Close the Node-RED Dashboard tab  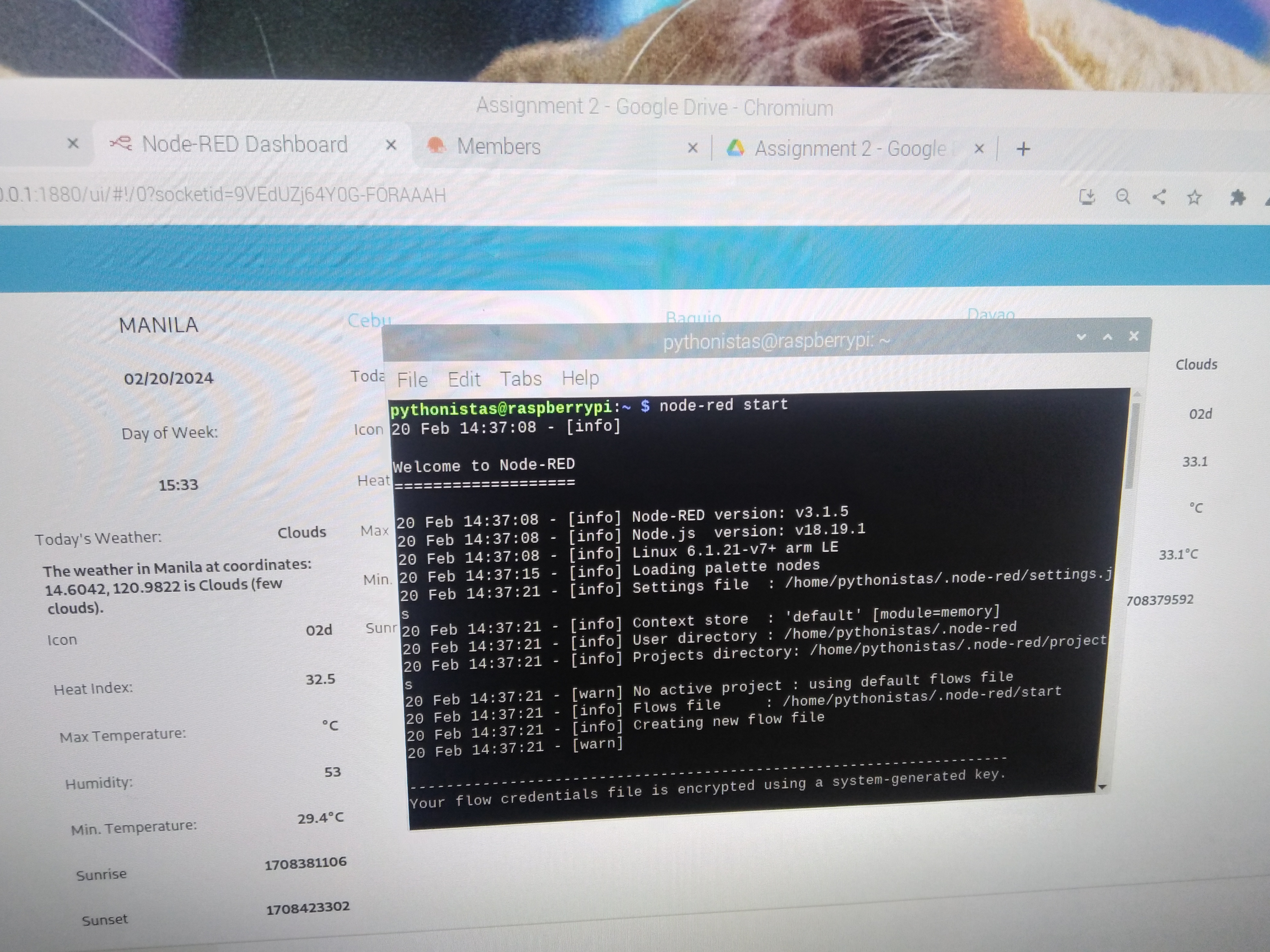pos(391,145)
